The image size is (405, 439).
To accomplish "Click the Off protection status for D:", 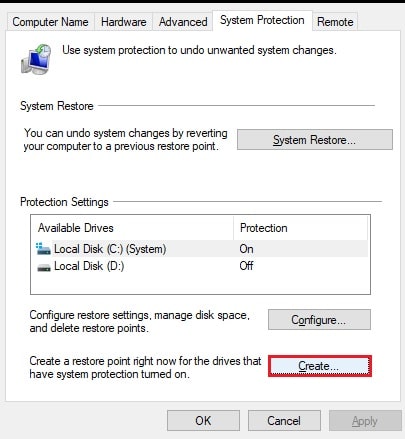I will click(x=246, y=266).
